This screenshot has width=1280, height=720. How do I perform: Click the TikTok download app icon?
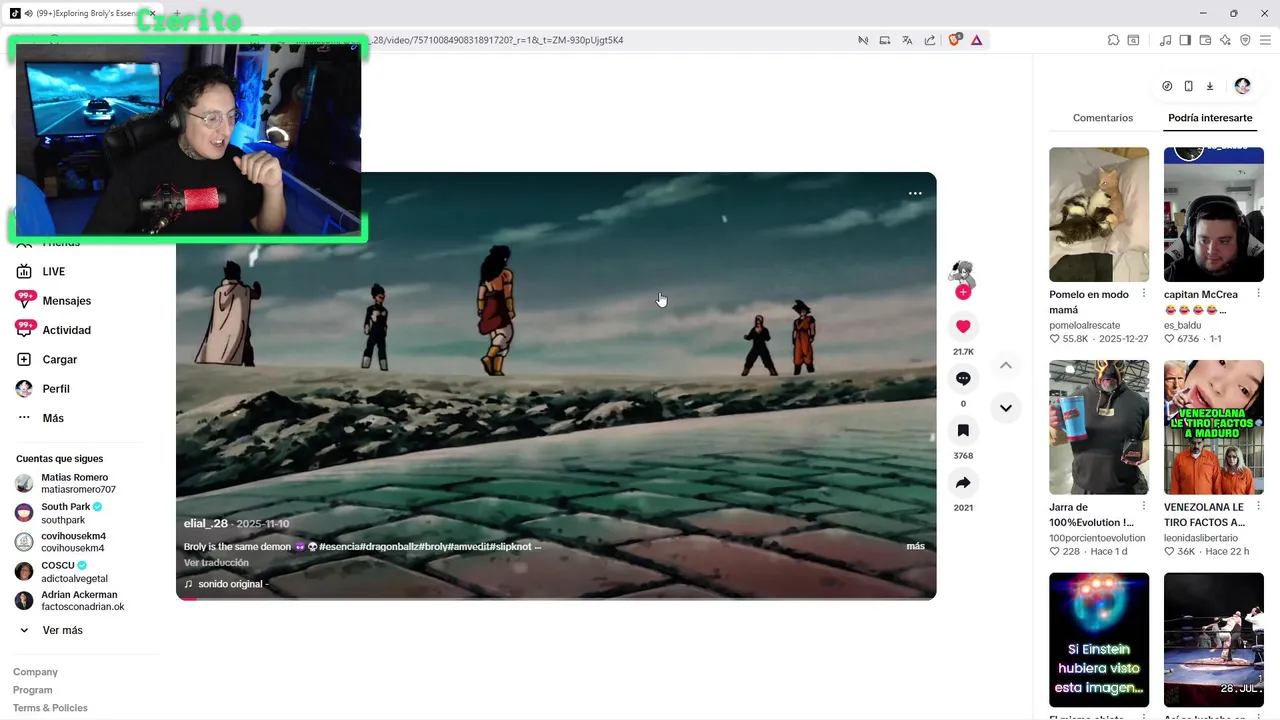(x=1209, y=86)
